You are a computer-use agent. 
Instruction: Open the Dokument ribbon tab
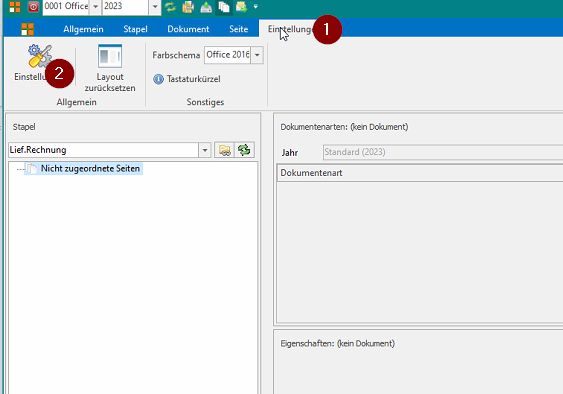[188, 29]
